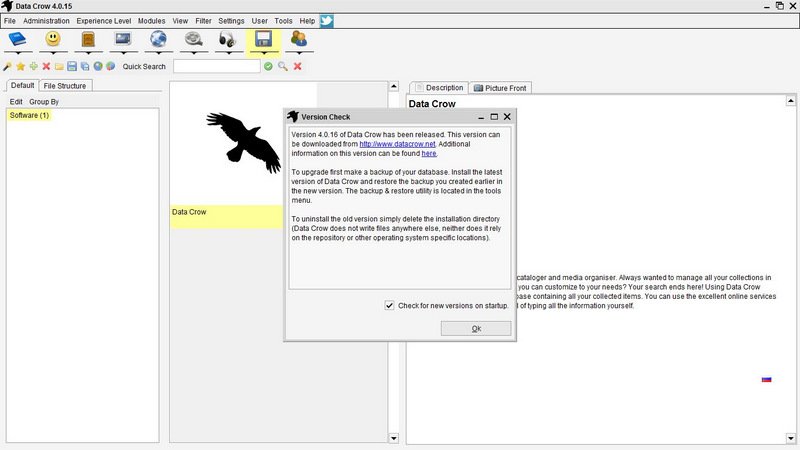Image resolution: width=800 pixels, height=450 pixels.
Task: Open the headphones Music module
Action: [x=228, y=39]
